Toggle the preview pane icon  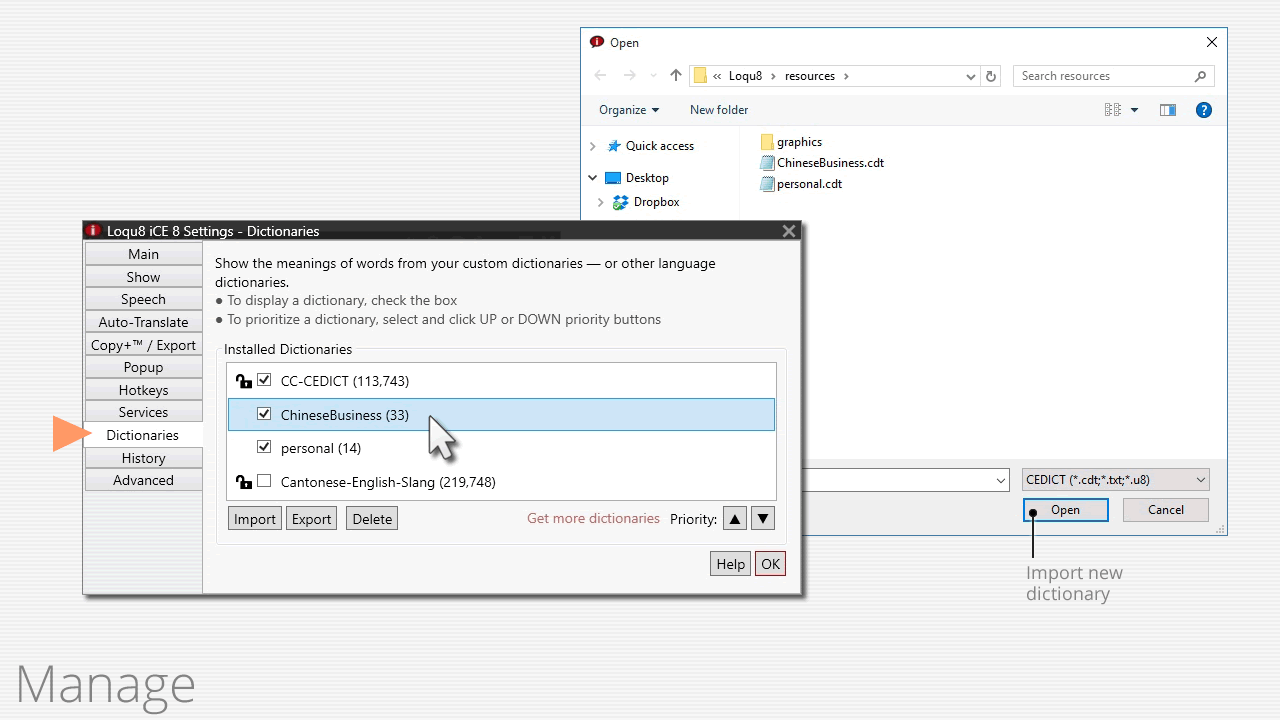point(1167,110)
